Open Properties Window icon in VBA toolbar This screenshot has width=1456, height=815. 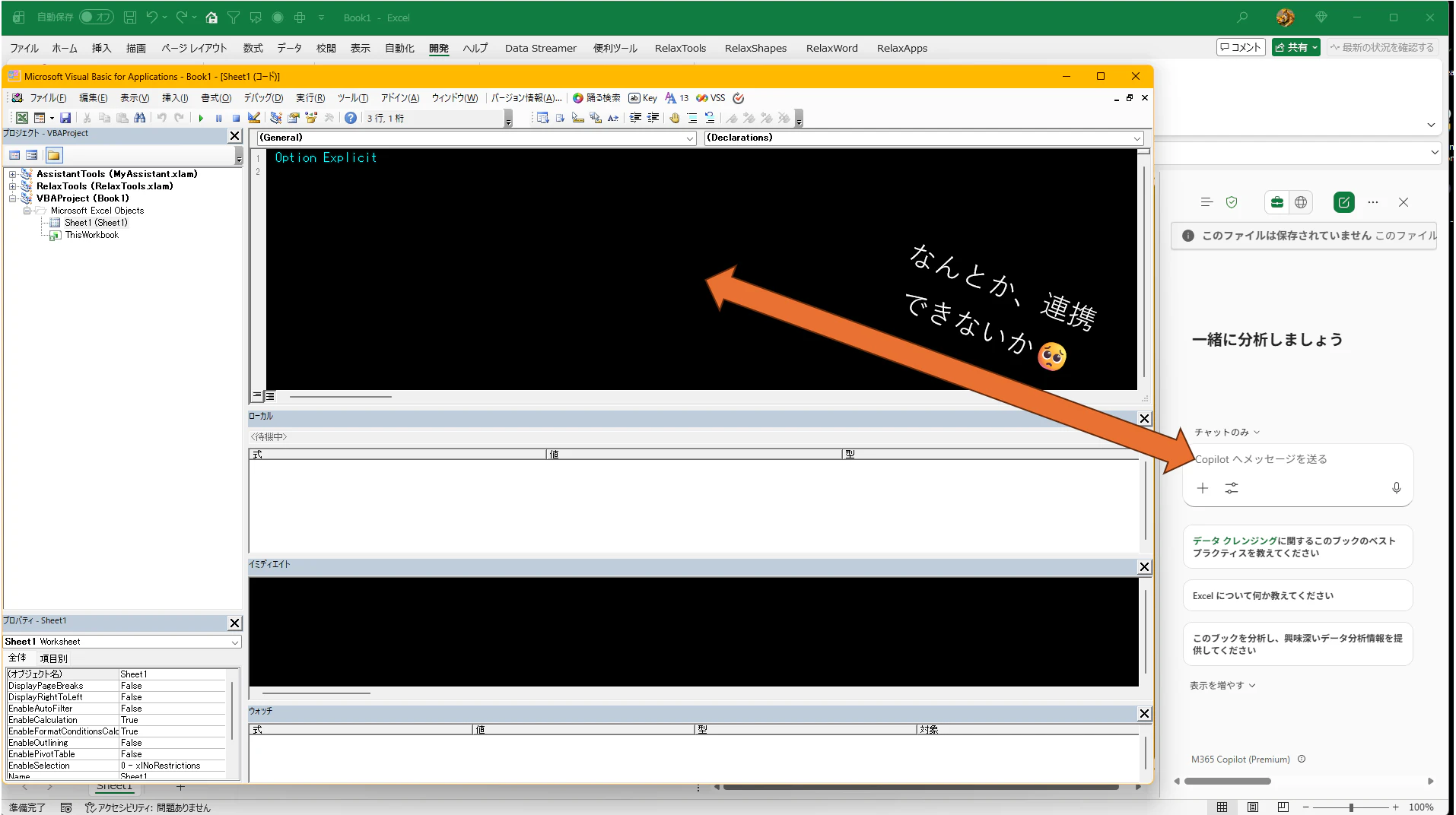pyautogui.click(x=294, y=118)
